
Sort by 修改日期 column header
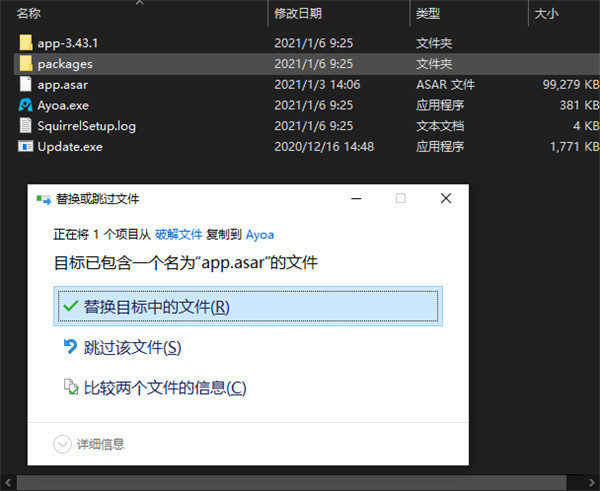(x=298, y=14)
